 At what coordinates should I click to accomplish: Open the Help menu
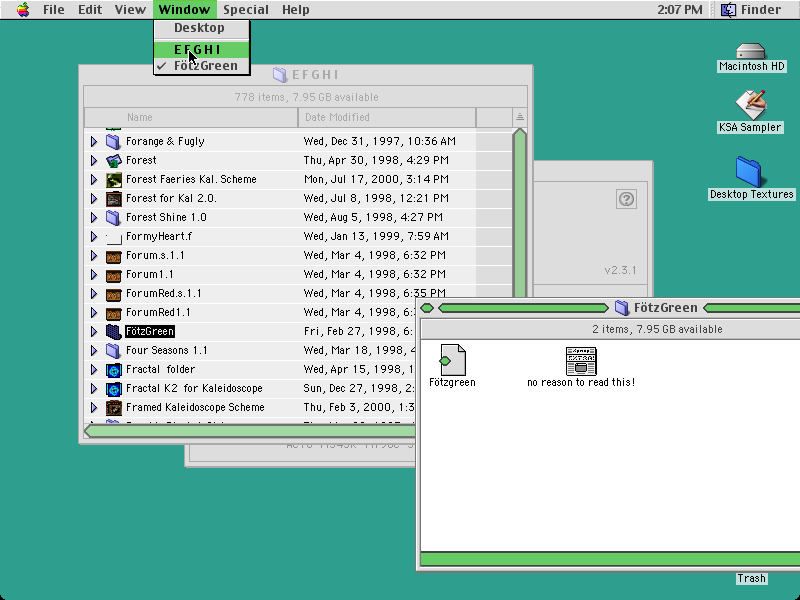coord(295,10)
